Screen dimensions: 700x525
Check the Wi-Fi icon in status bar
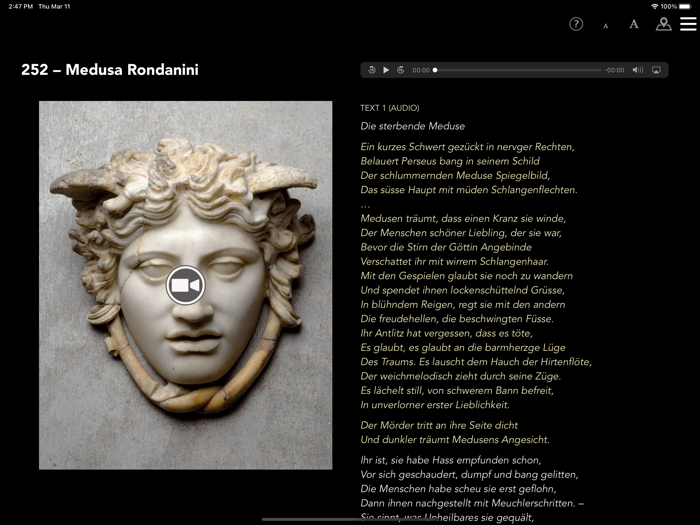click(x=654, y=6)
